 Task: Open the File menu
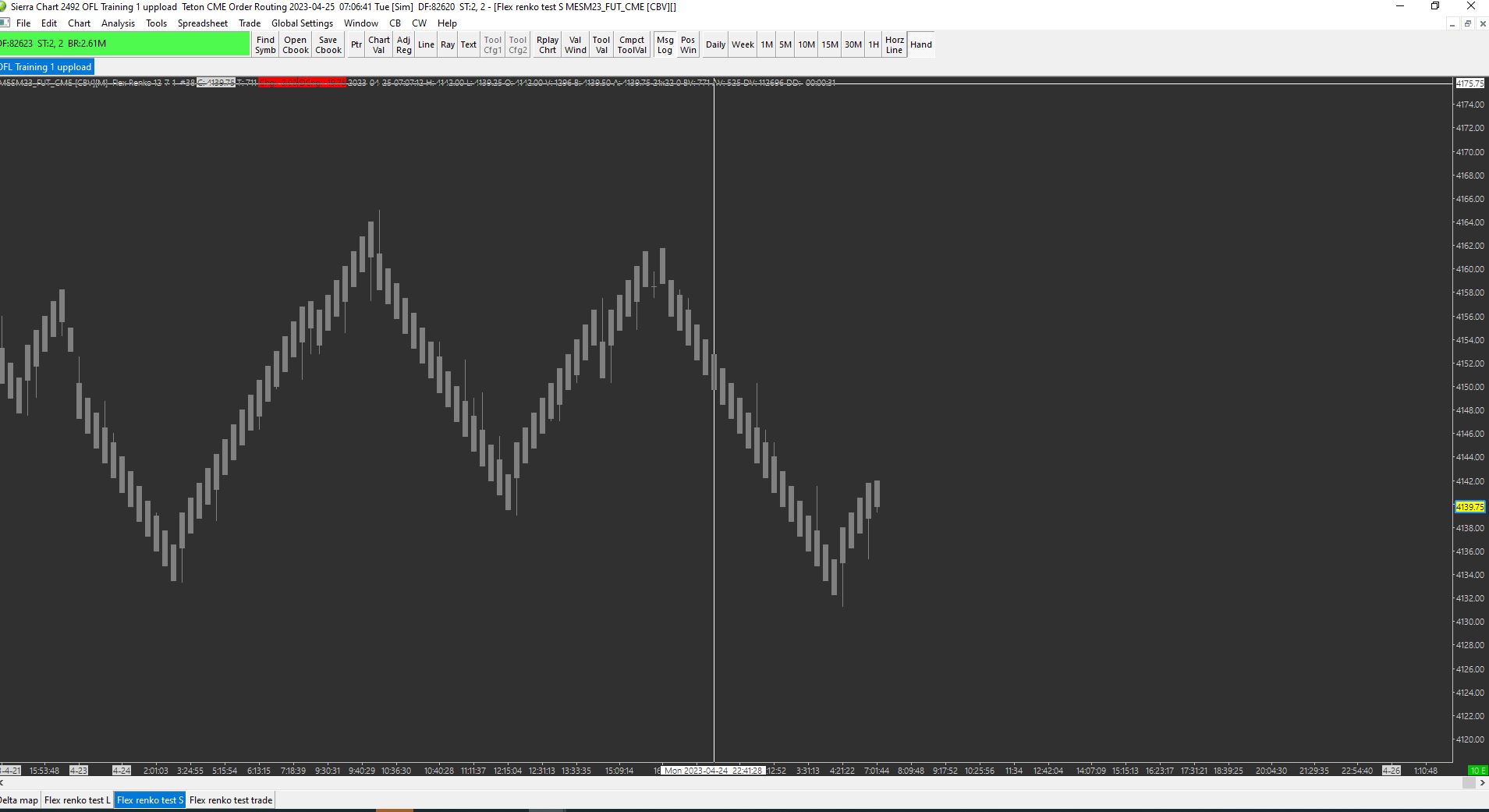coord(23,23)
